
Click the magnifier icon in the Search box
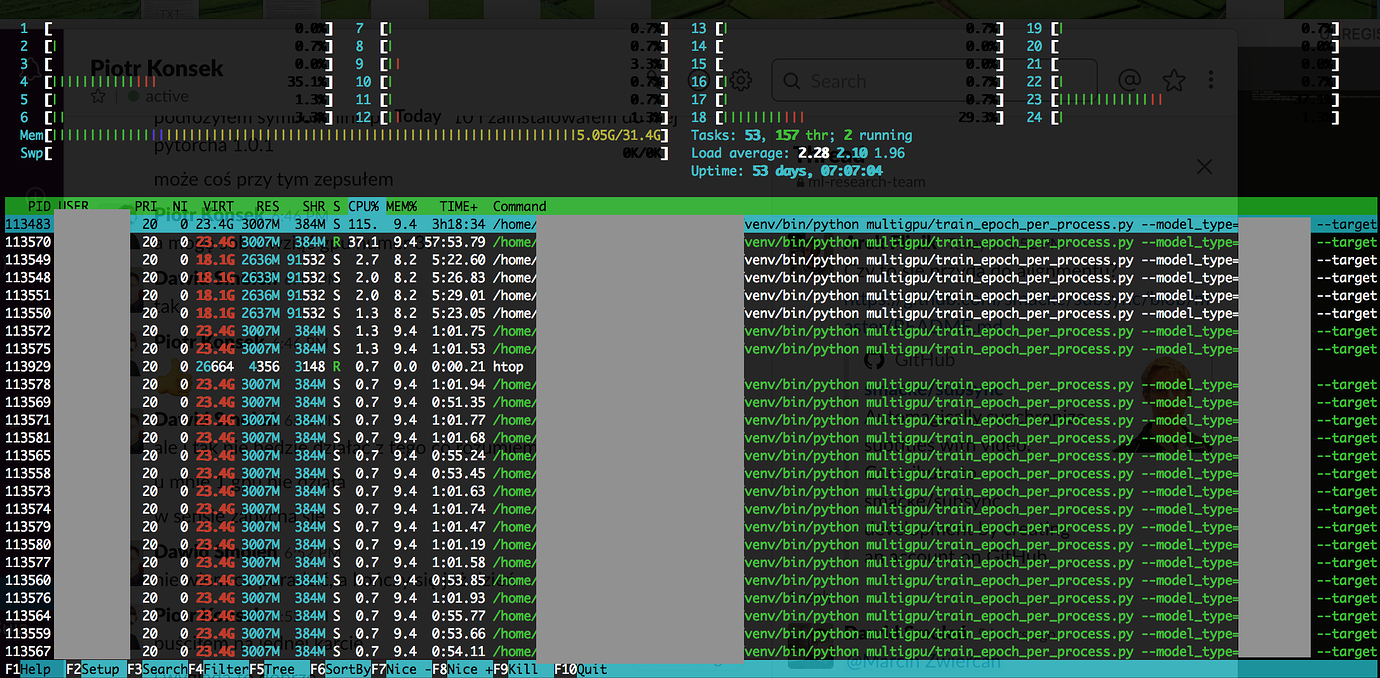(x=792, y=81)
